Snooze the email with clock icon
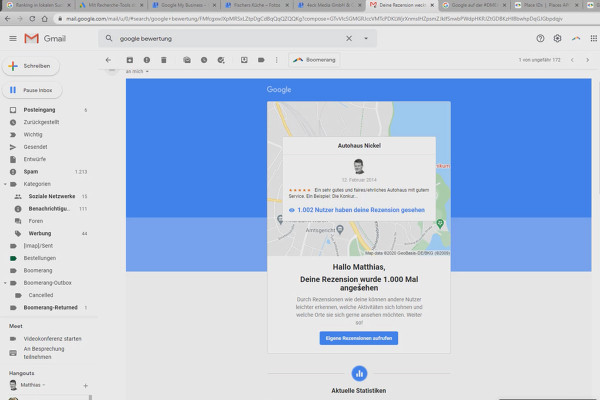Screen dimensions: 600x400 [204, 60]
